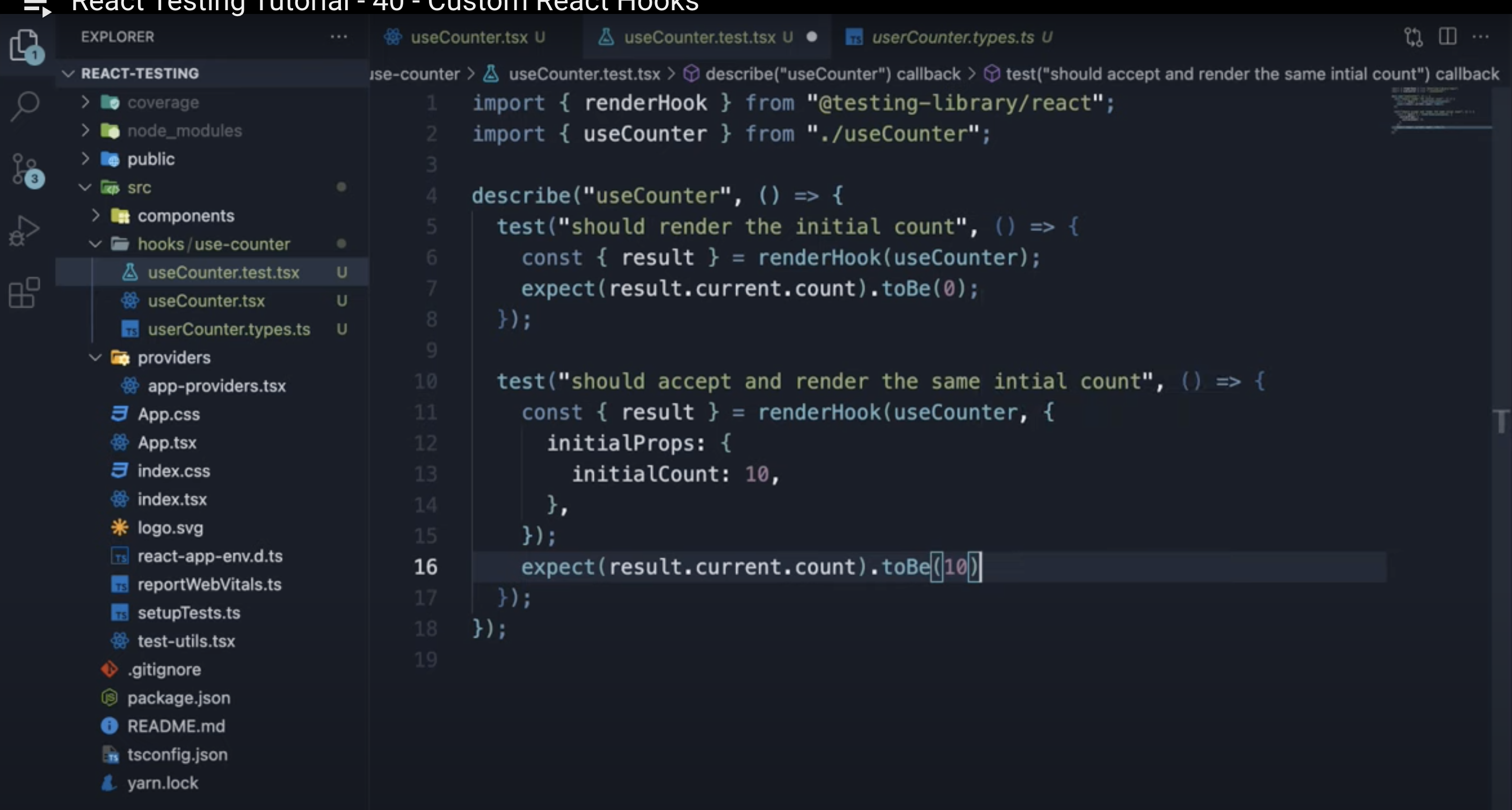
Task: Collapse the hooks/use-counter folder
Action: (x=95, y=244)
